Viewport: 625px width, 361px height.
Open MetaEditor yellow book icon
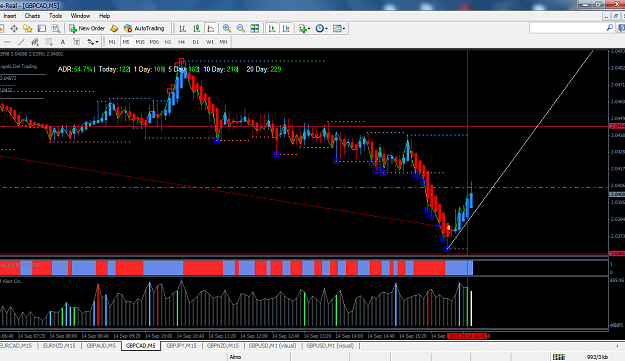[x=114, y=28]
